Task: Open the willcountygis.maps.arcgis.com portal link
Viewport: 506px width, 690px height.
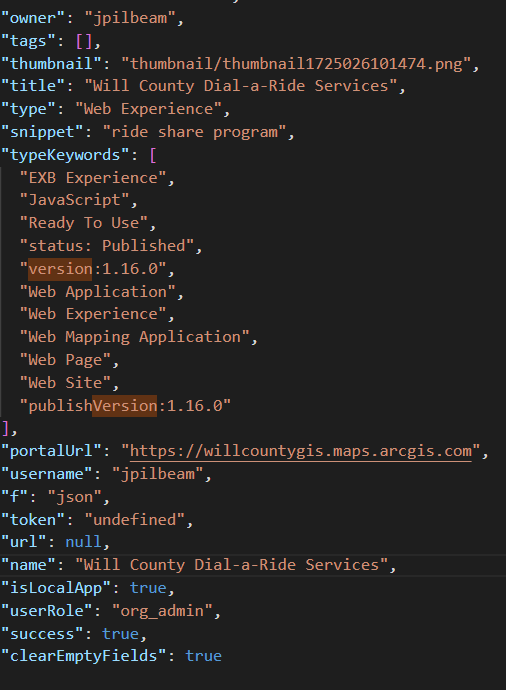Action: 301,451
